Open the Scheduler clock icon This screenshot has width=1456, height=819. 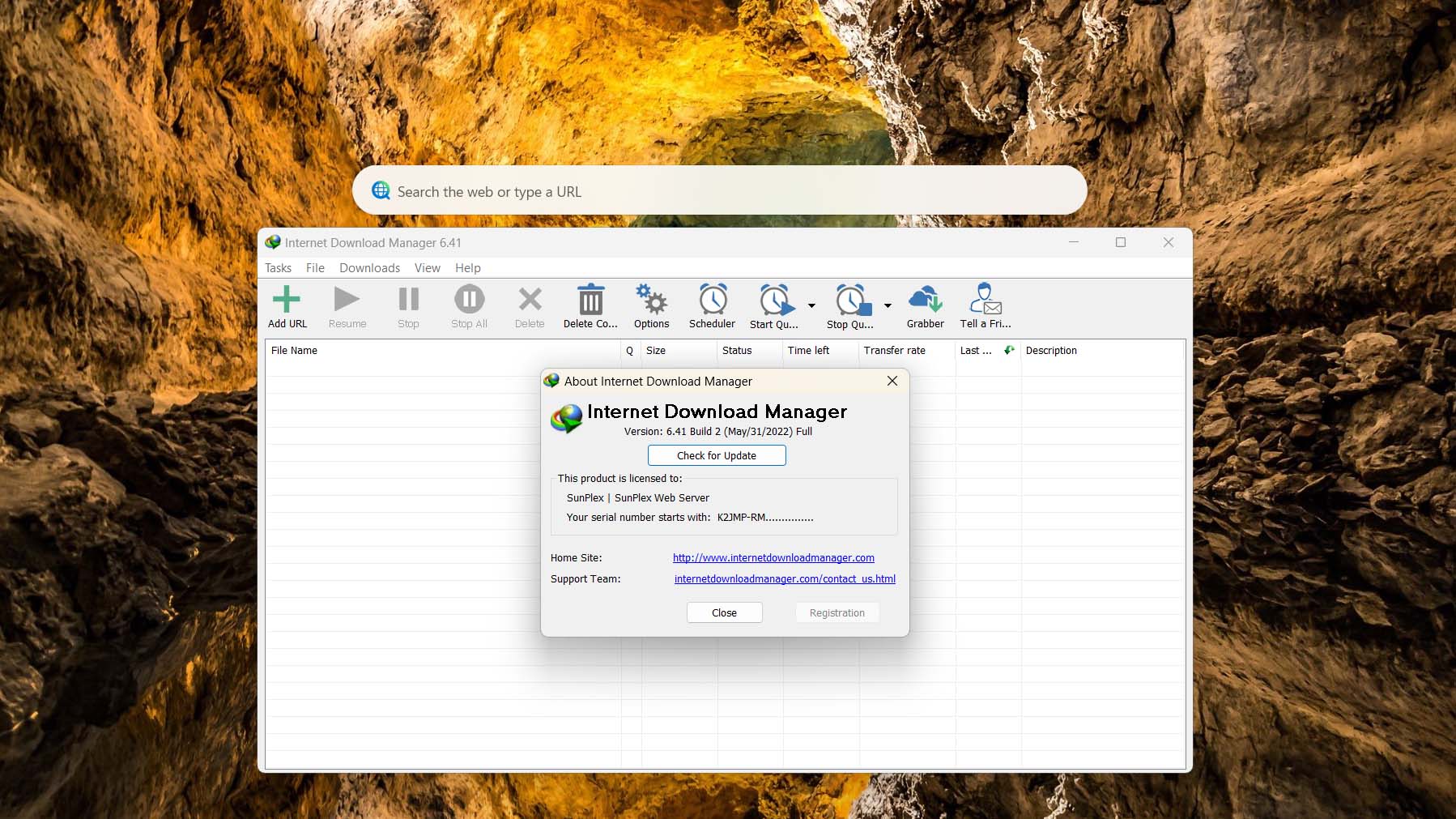[x=713, y=300]
